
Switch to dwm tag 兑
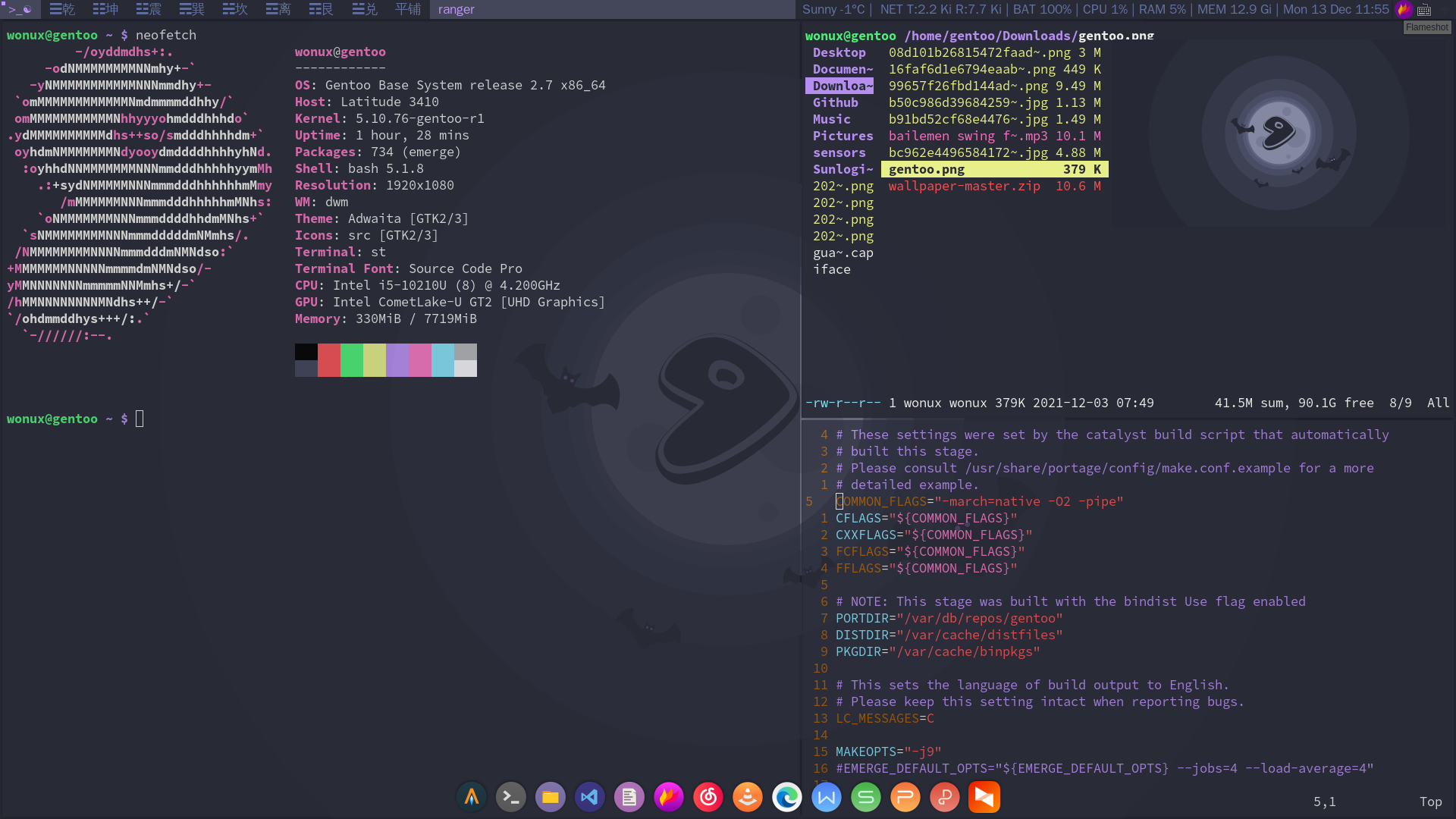coord(365,9)
